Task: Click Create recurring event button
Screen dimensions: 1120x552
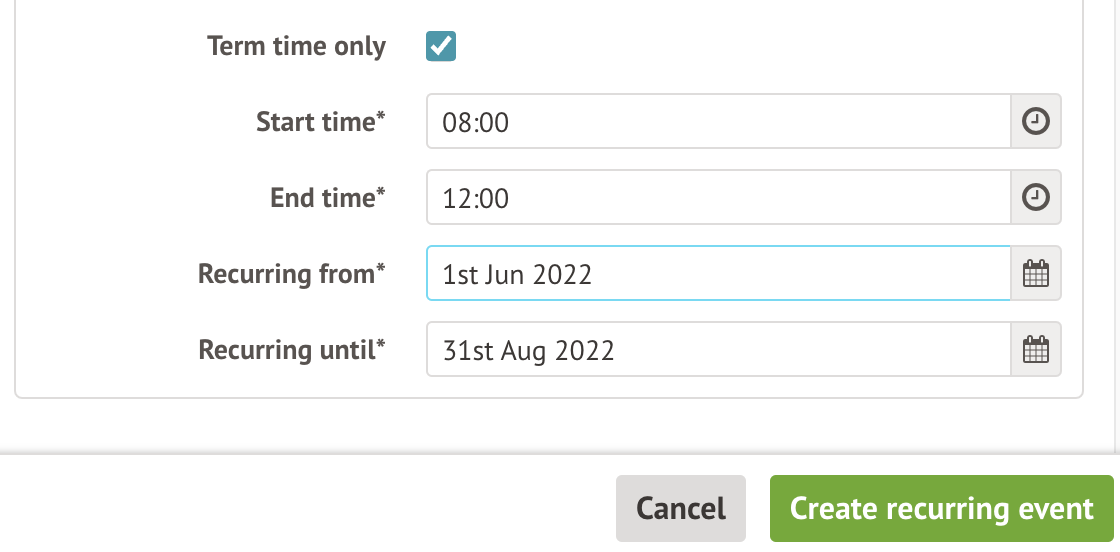Action: tap(941, 508)
